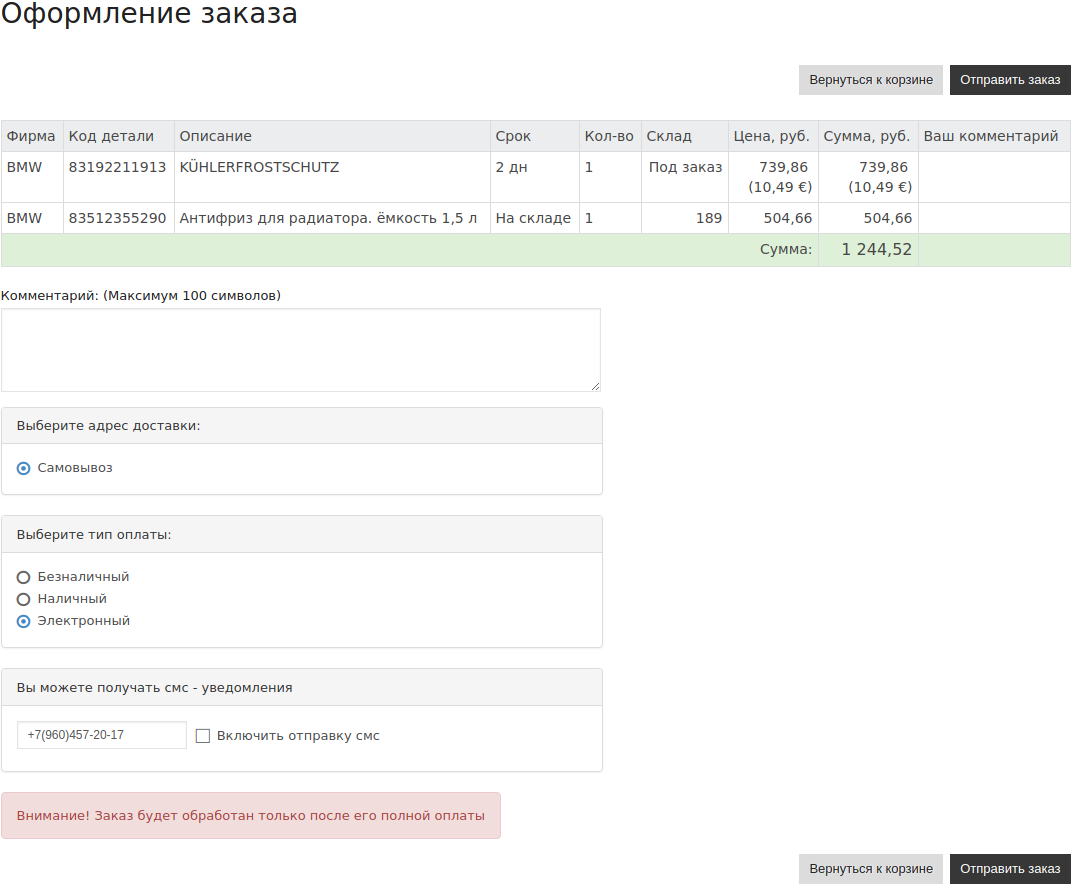The height and width of the screenshot is (889, 1074).
Task: Click part code 83192211913
Action: pyautogui.click(x=117, y=167)
